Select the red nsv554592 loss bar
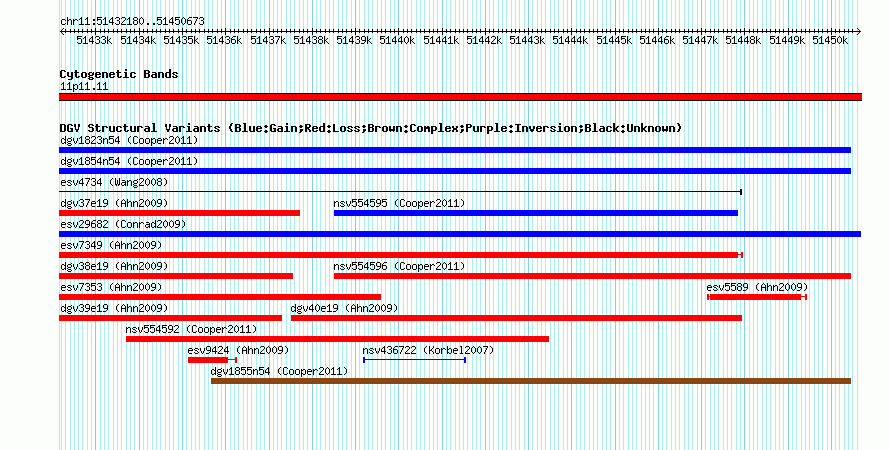Image resolution: width=890 pixels, height=450 pixels. point(337,339)
